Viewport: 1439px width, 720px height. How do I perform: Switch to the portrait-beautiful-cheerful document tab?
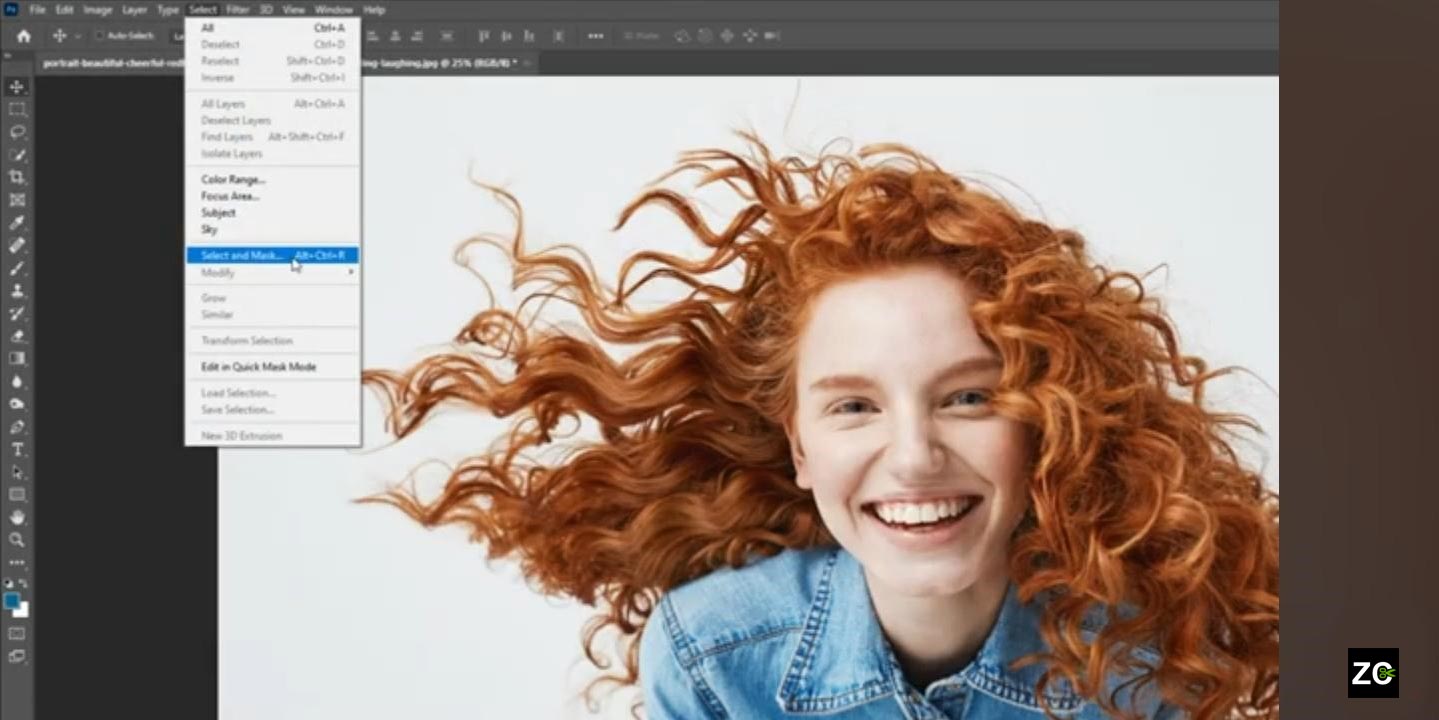pos(113,62)
